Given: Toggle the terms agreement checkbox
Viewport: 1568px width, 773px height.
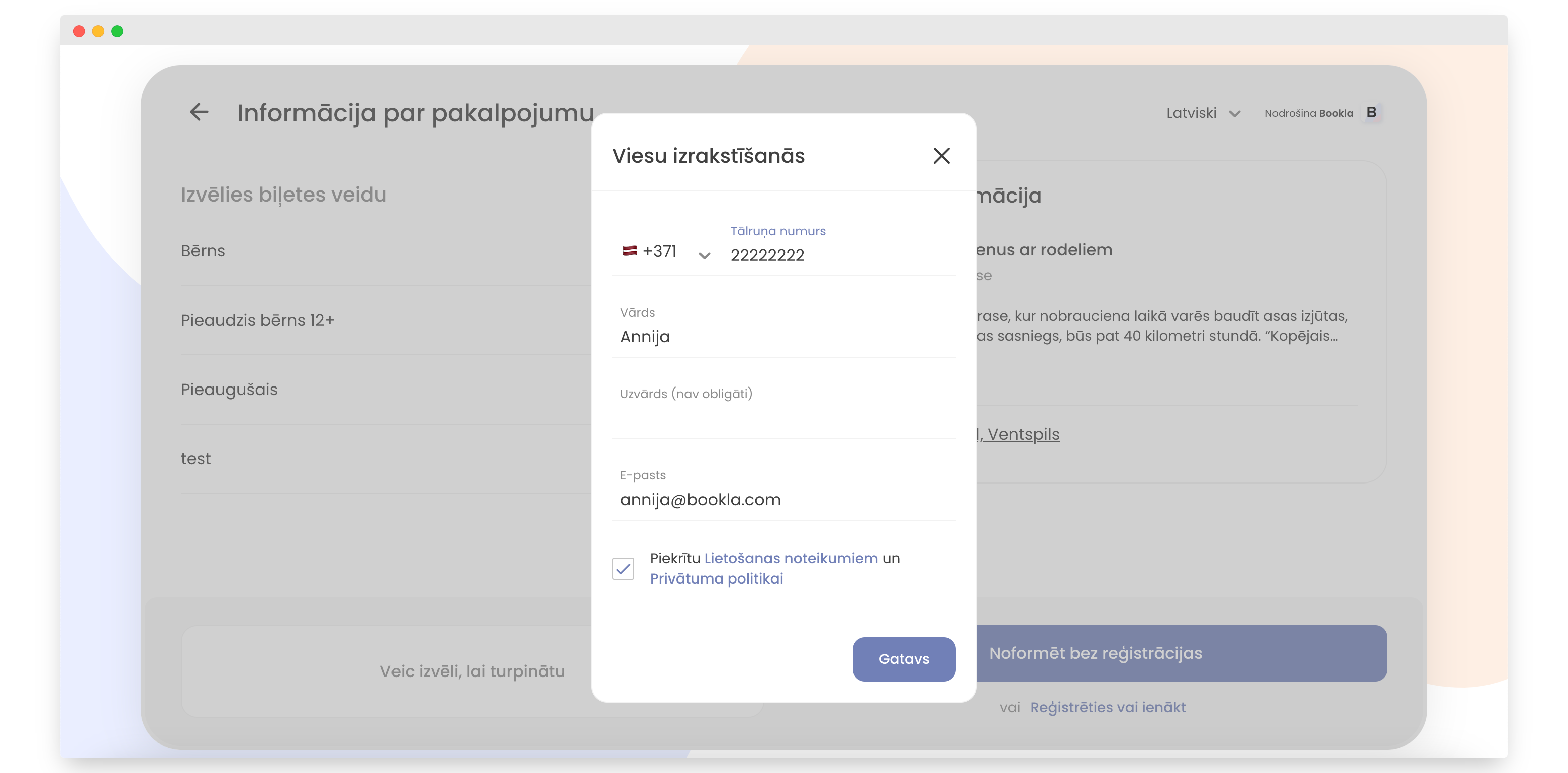Looking at the screenshot, I should click(623, 569).
